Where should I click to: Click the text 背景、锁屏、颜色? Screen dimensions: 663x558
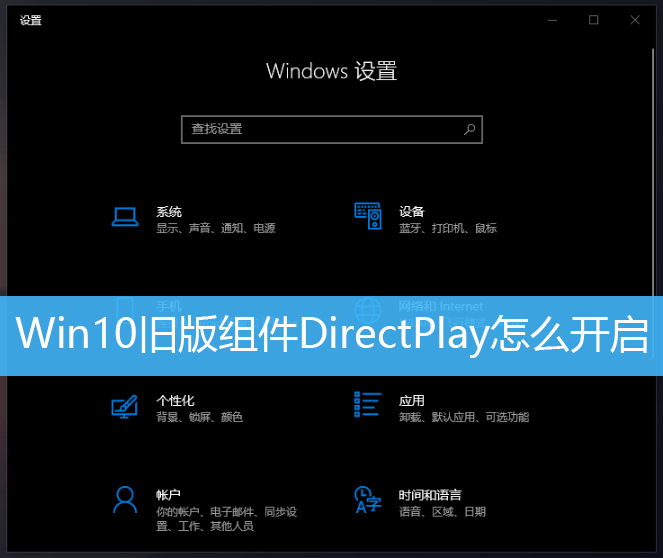(x=200, y=417)
